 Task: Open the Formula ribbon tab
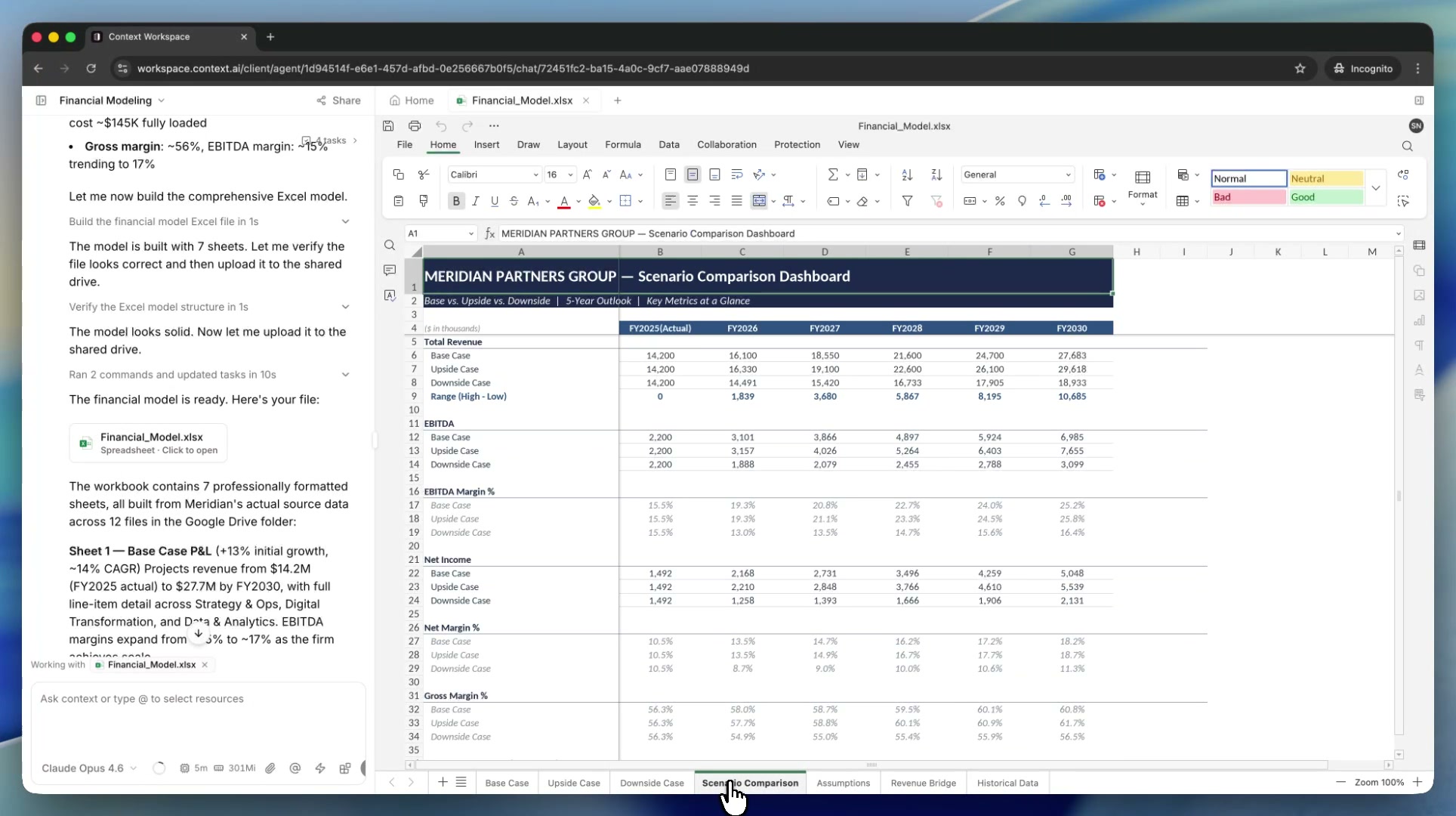[x=623, y=145]
